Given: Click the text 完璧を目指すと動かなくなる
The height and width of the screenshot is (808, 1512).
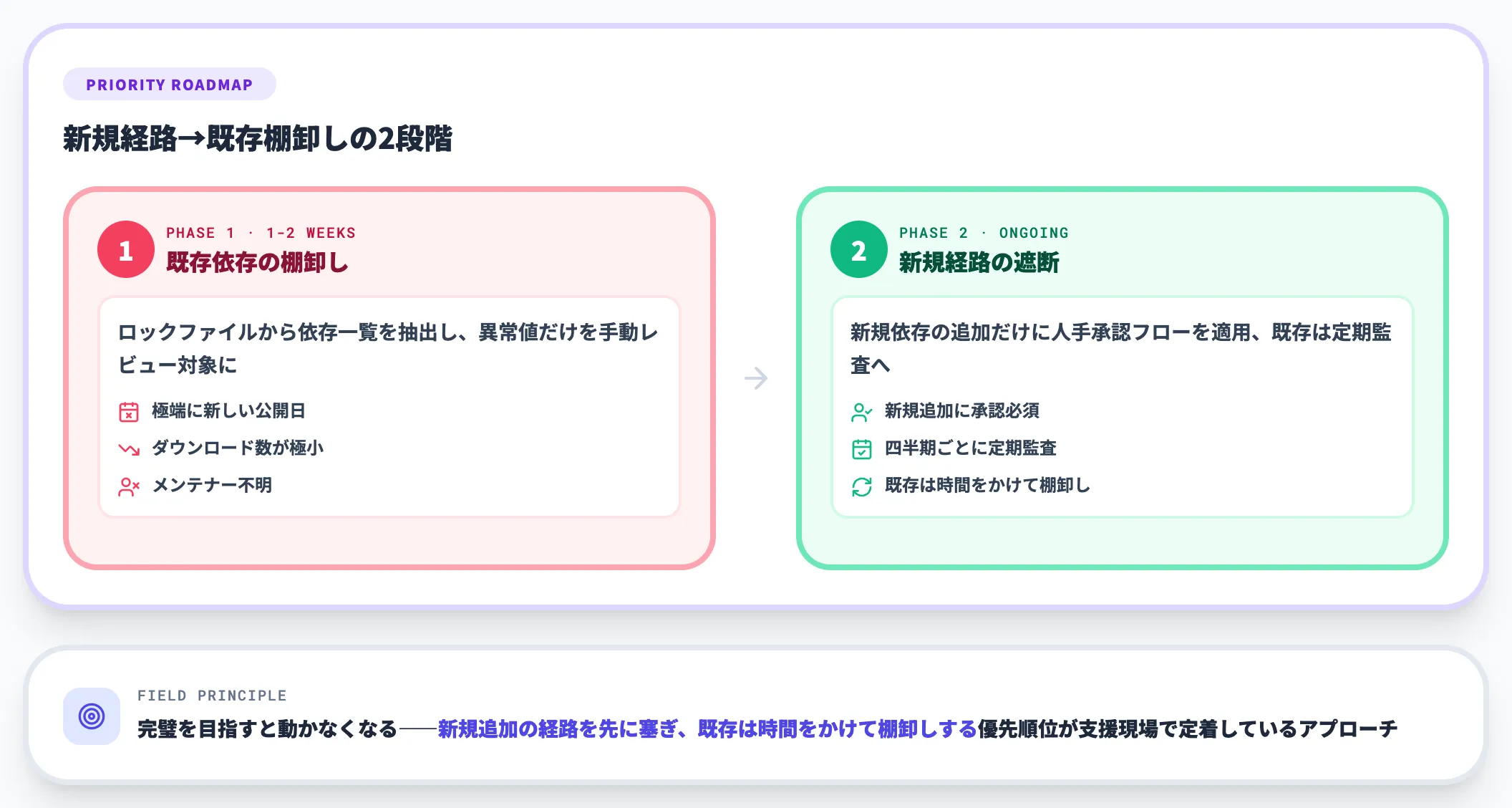Looking at the screenshot, I should pos(267,729).
